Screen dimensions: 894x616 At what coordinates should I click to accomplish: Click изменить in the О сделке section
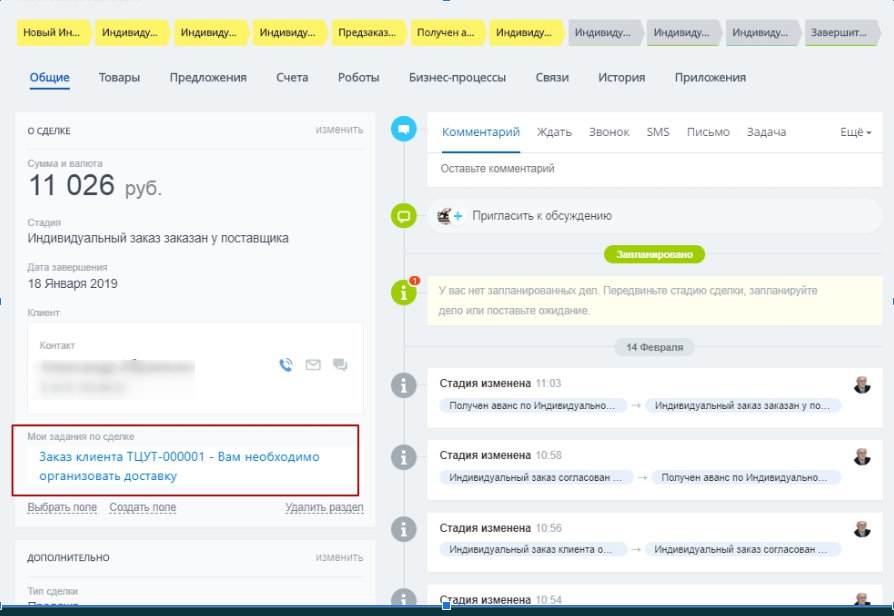pos(339,130)
